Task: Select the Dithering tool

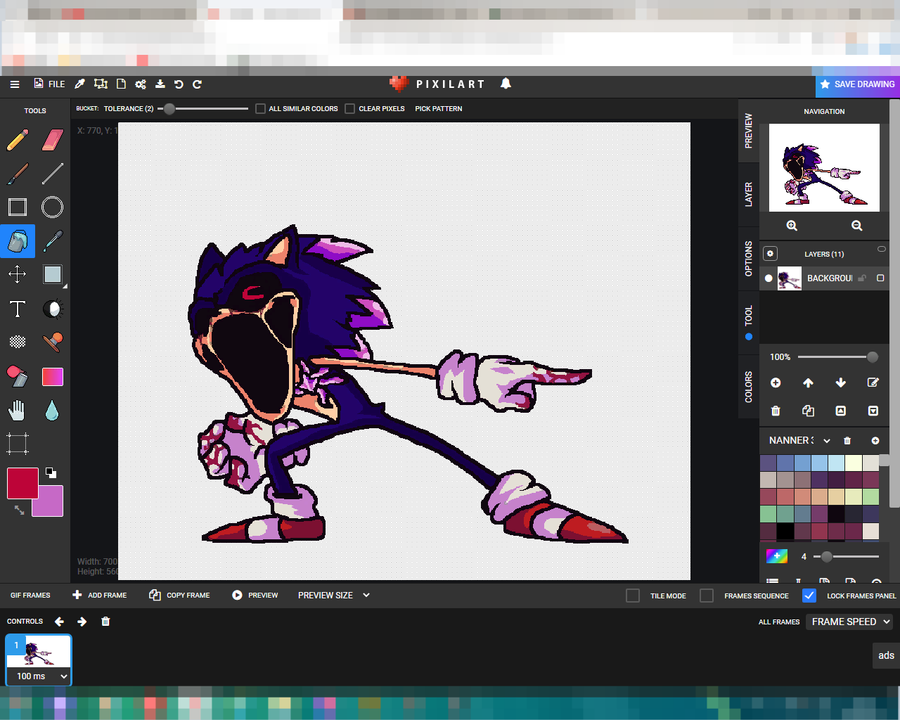Action: [x=17, y=342]
